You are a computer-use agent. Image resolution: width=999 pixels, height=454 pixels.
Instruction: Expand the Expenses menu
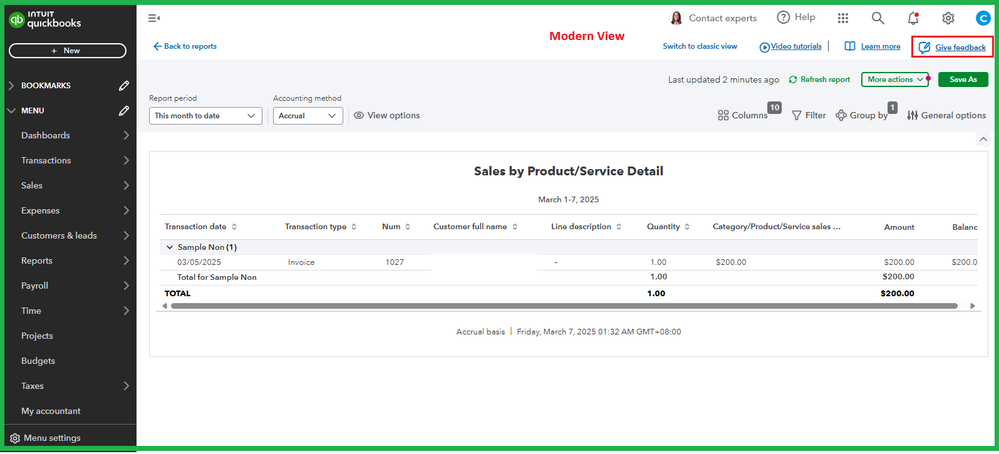pos(126,211)
